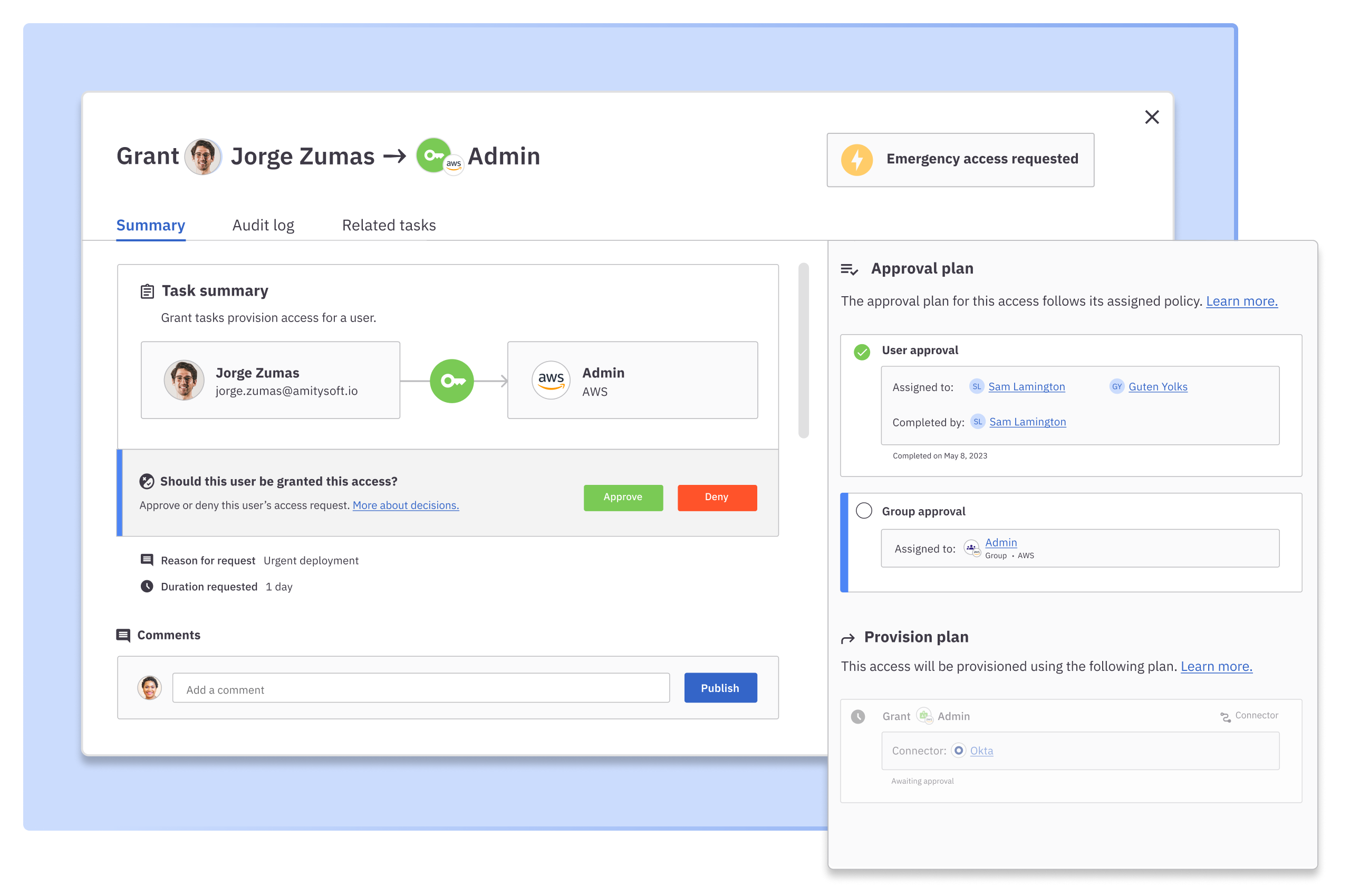Click the green User approval checkmark
The height and width of the screenshot is (896, 1350).
pyautogui.click(x=862, y=352)
